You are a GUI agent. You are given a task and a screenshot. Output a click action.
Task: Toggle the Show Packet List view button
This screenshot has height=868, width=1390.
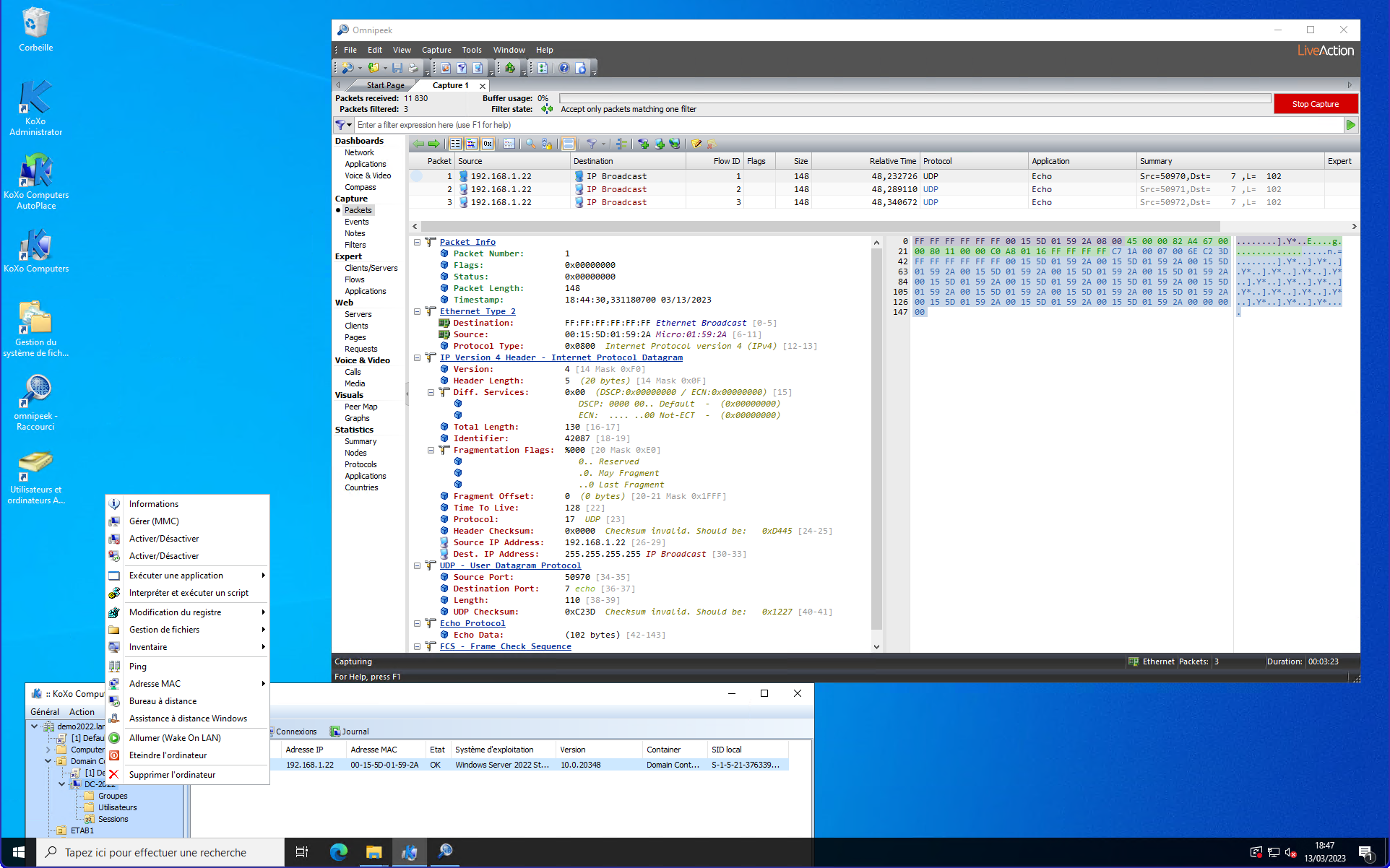456,144
